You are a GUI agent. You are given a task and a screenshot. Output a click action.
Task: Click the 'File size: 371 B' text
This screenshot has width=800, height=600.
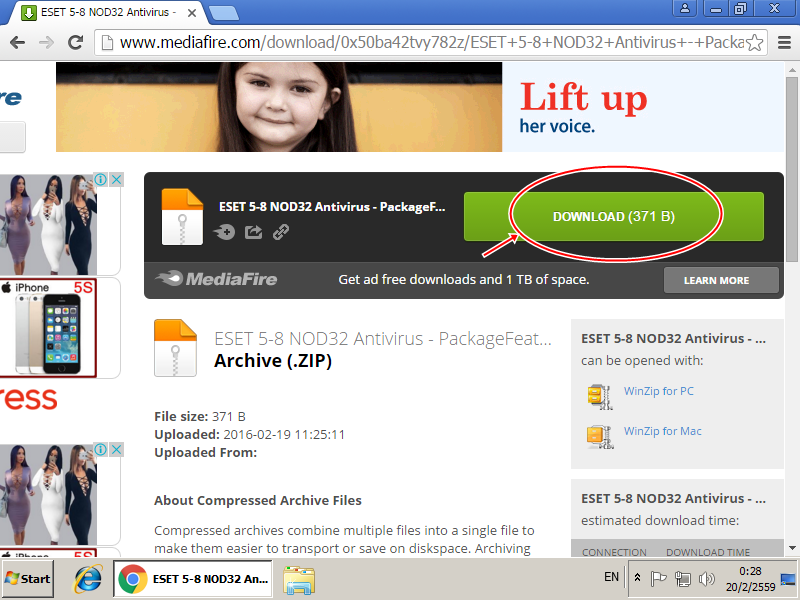(200, 417)
